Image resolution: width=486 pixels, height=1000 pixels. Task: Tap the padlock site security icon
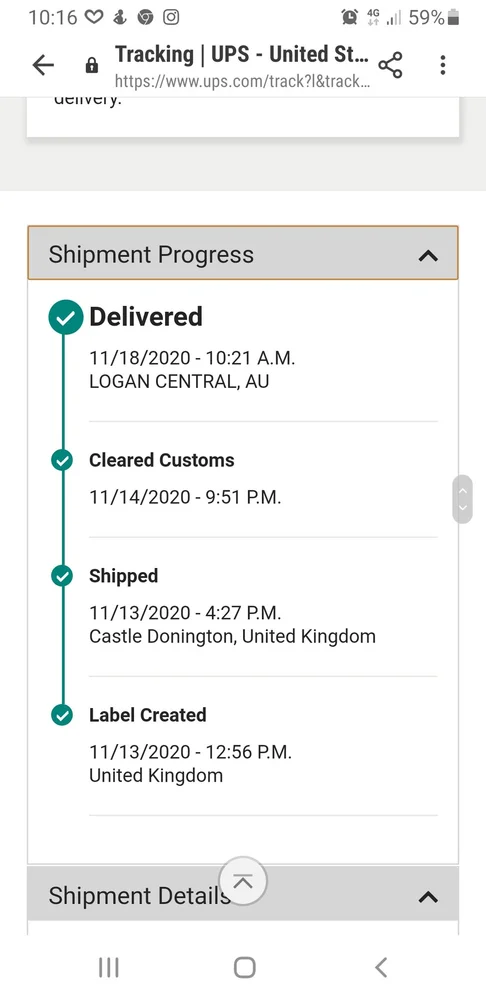92,65
